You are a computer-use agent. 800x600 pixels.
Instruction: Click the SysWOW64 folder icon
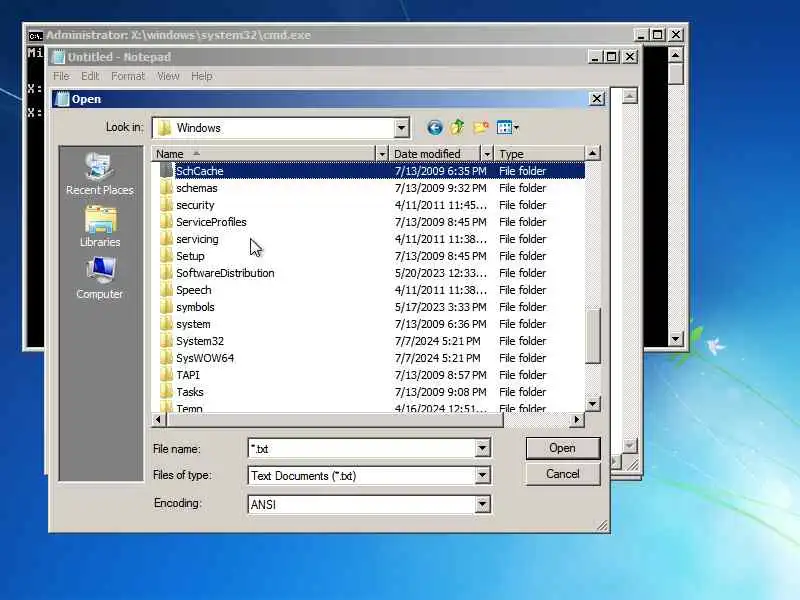(x=166, y=358)
